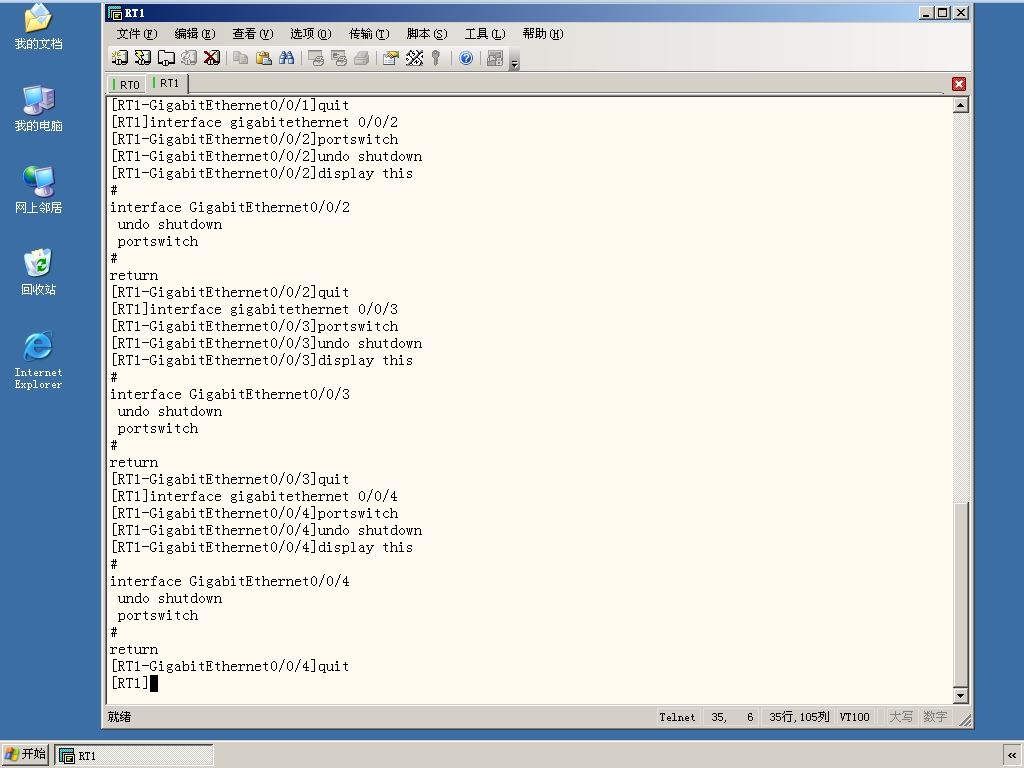Click the Copy toolbar icon

(x=240, y=58)
